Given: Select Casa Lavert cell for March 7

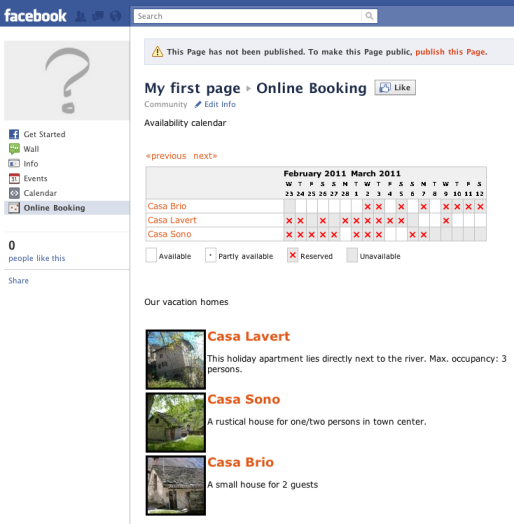Looking at the screenshot, I should [423, 221].
